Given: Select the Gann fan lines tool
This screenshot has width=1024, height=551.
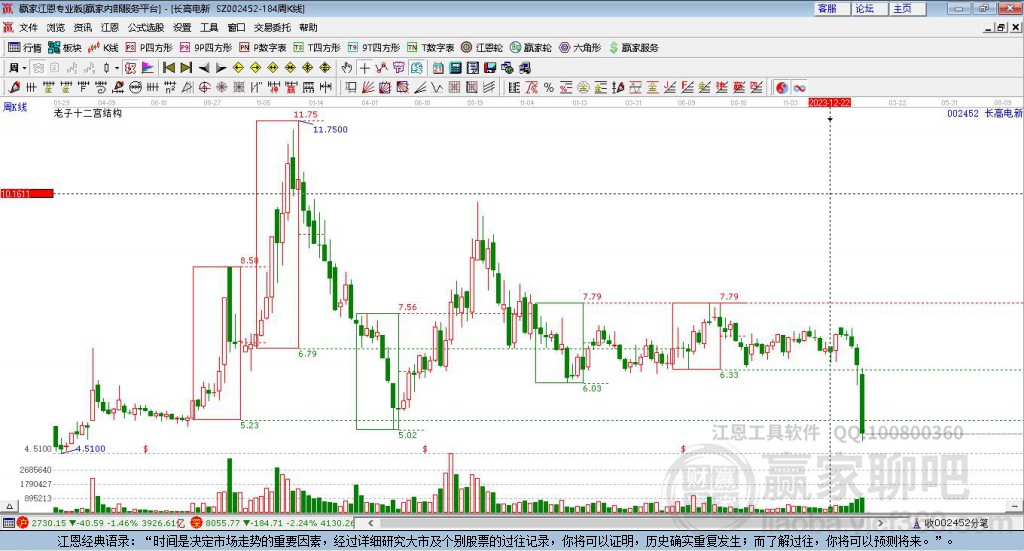Looking at the screenshot, I should click(x=368, y=87).
